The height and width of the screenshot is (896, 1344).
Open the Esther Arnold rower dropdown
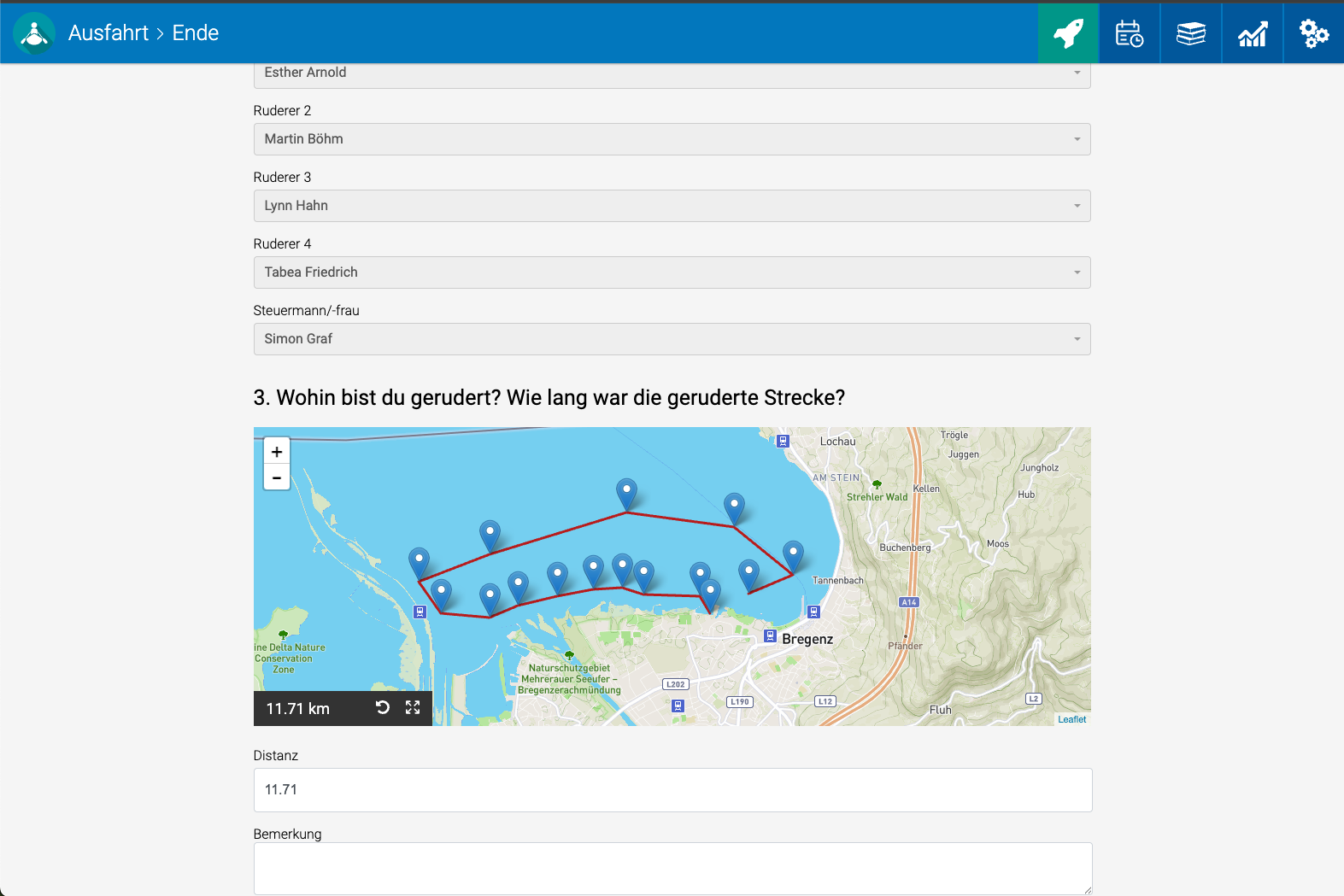(x=672, y=74)
